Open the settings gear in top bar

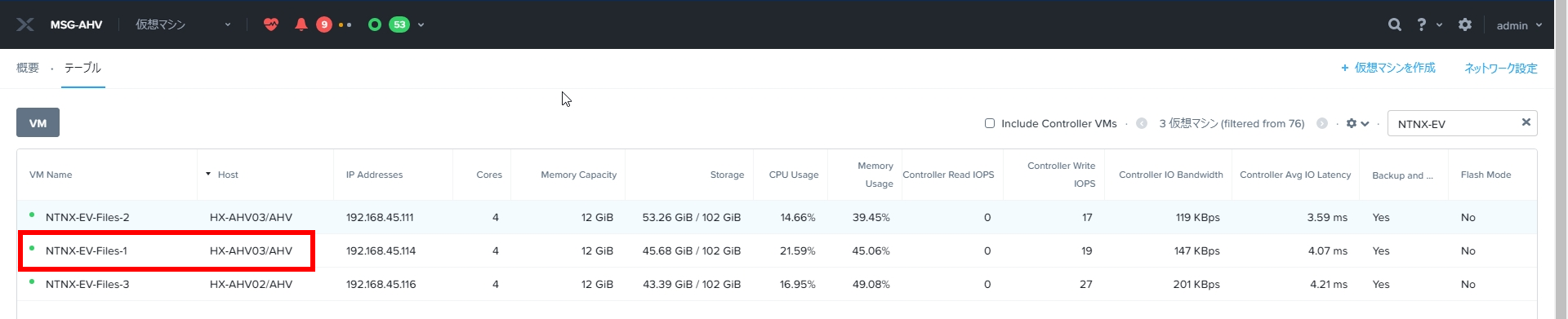click(1465, 24)
